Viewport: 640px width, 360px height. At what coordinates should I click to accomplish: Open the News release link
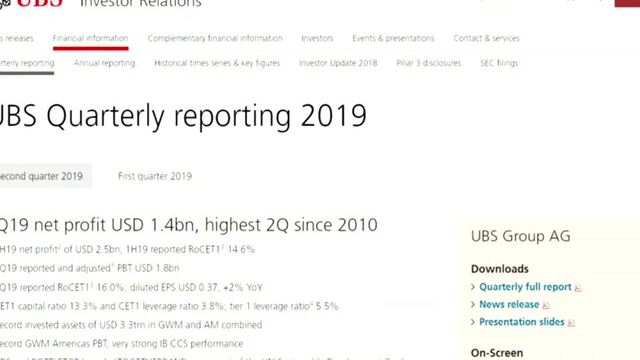[509, 304]
